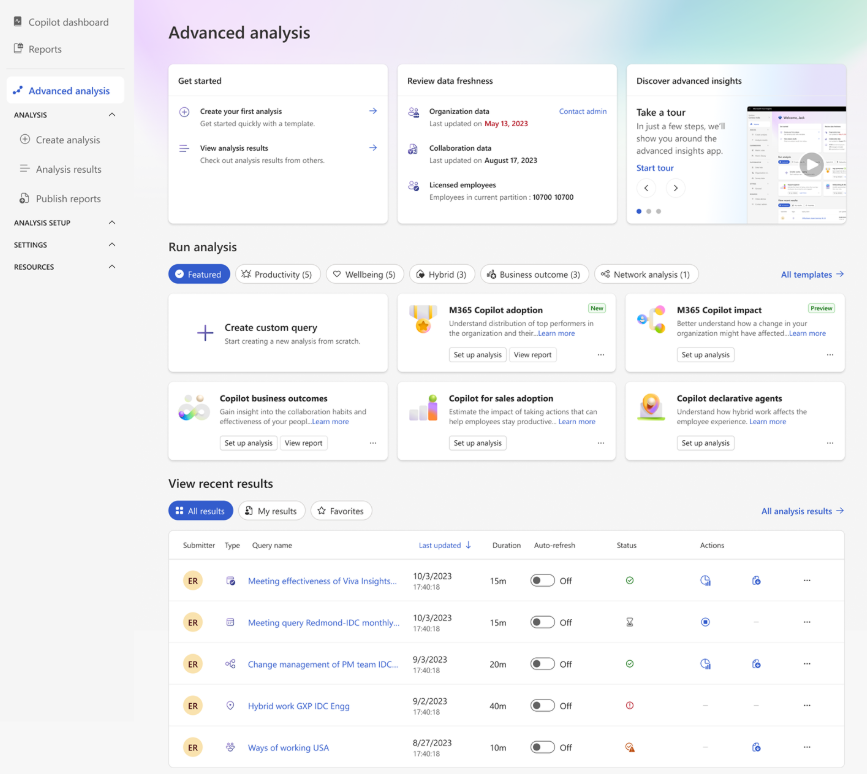Stop the running Meeting query Redmond-IDC
867x774 pixels.
click(x=706, y=622)
